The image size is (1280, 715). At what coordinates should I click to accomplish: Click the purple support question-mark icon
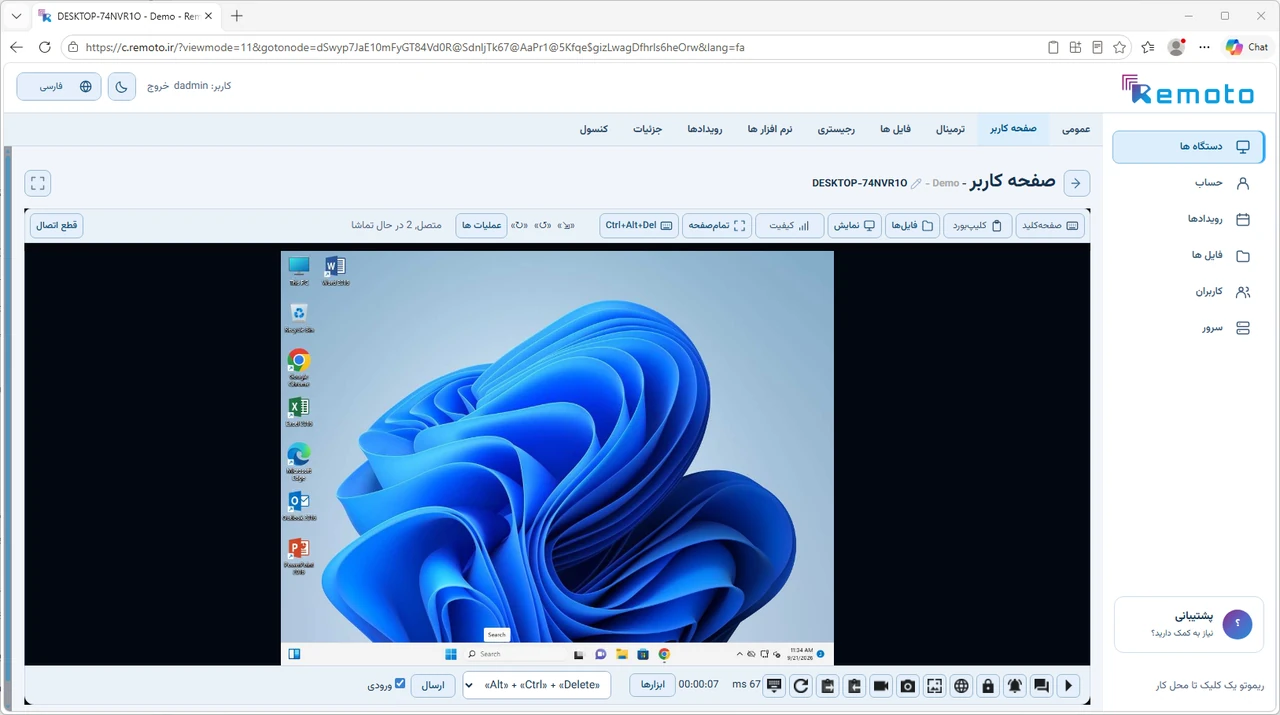[1237, 623]
